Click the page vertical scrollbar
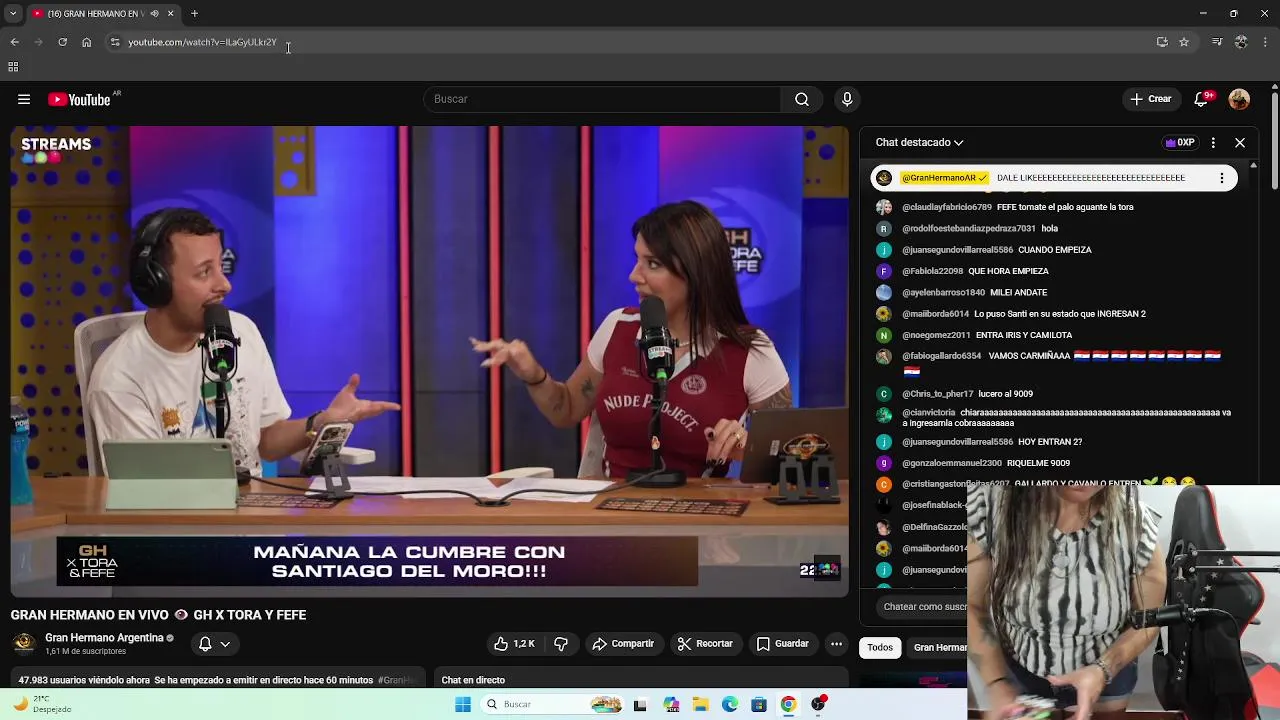This screenshot has width=1280, height=720. (x=1274, y=140)
